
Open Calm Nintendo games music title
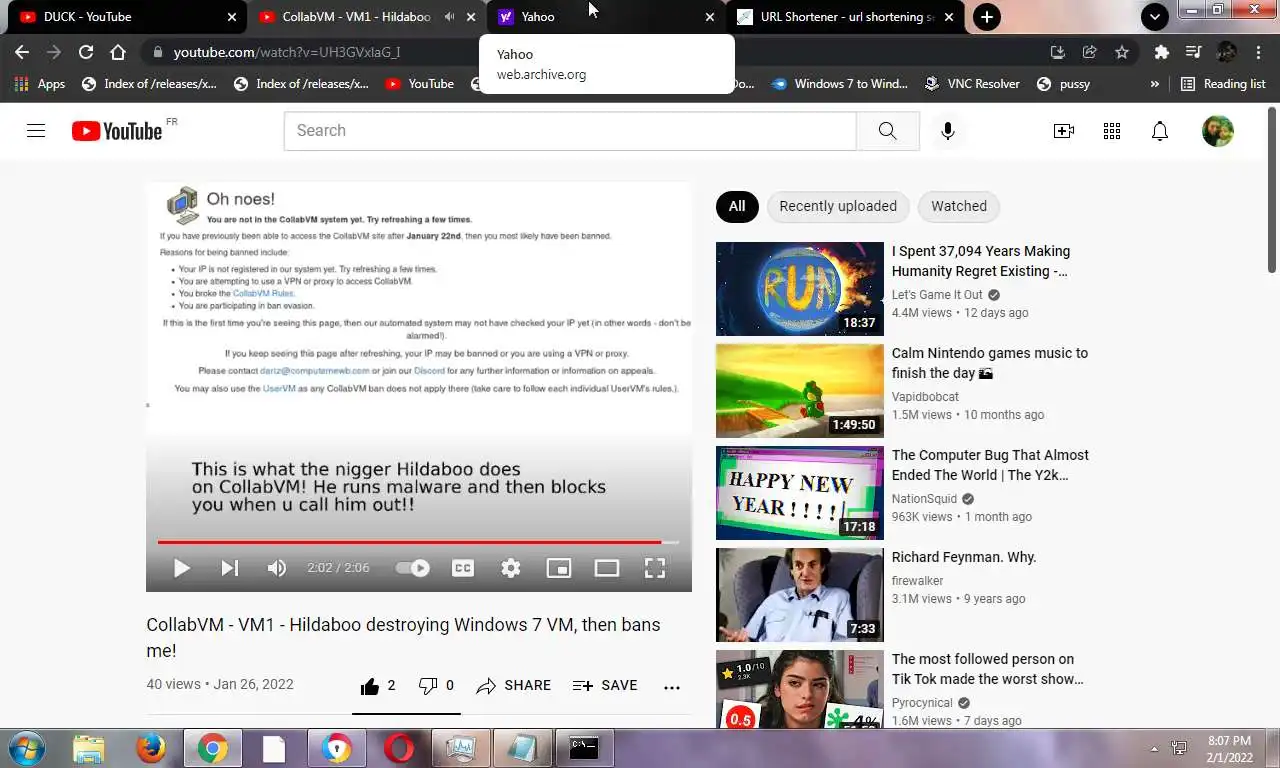point(990,363)
